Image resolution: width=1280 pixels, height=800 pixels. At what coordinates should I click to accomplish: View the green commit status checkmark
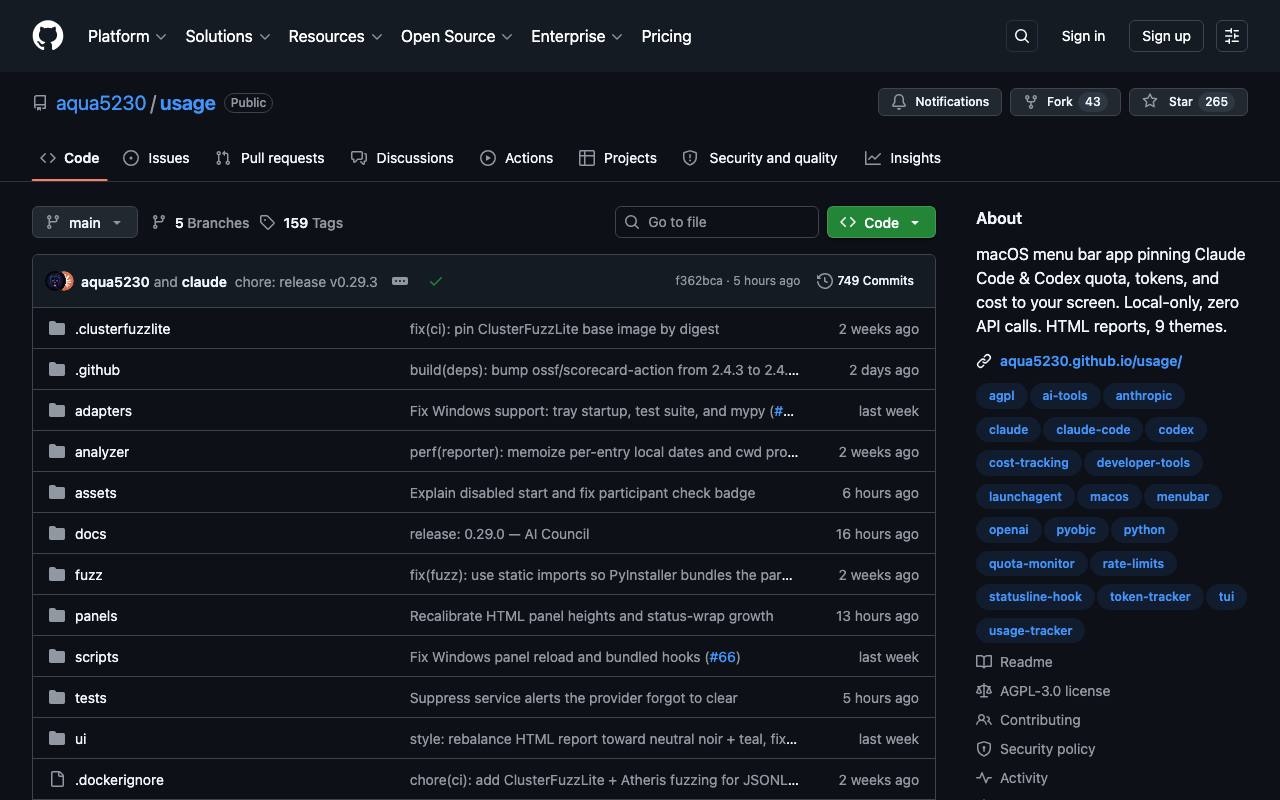point(436,281)
